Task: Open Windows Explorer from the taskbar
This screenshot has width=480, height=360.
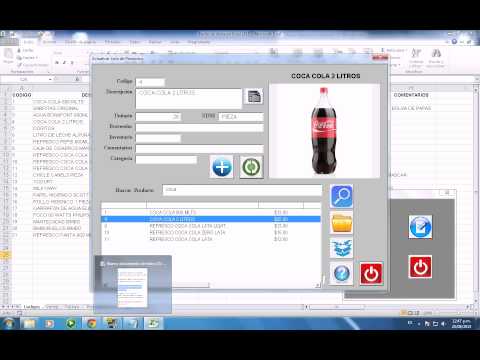Action: pyautogui.click(x=29, y=323)
